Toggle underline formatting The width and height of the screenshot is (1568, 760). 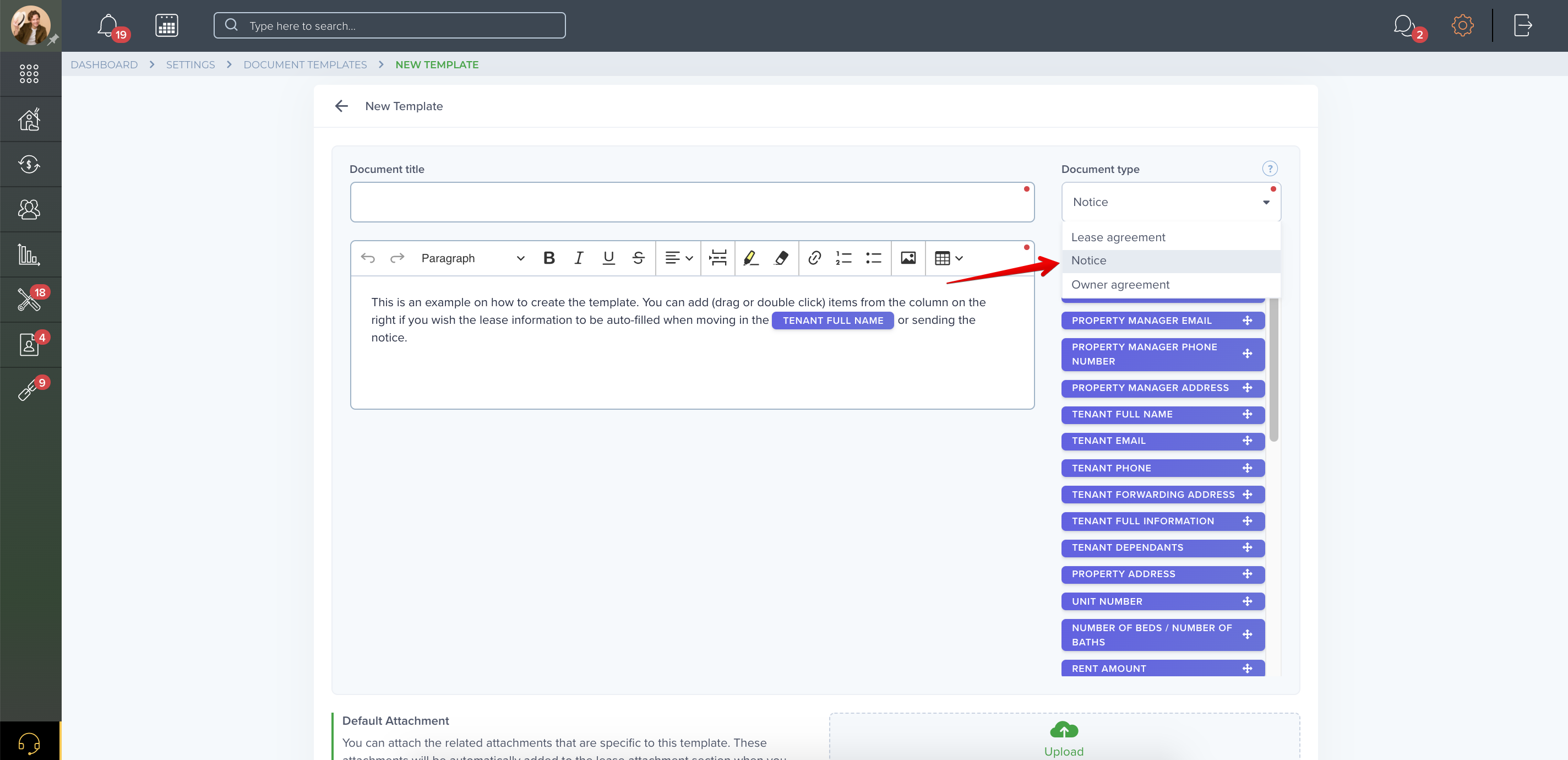pos(608,258)
